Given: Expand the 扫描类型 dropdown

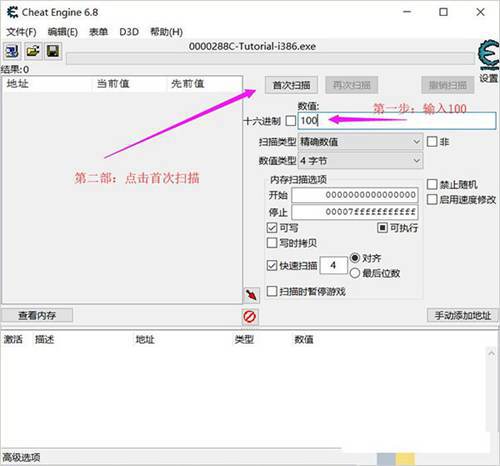Looking at the screenshot, I should (x=360, y=142).
